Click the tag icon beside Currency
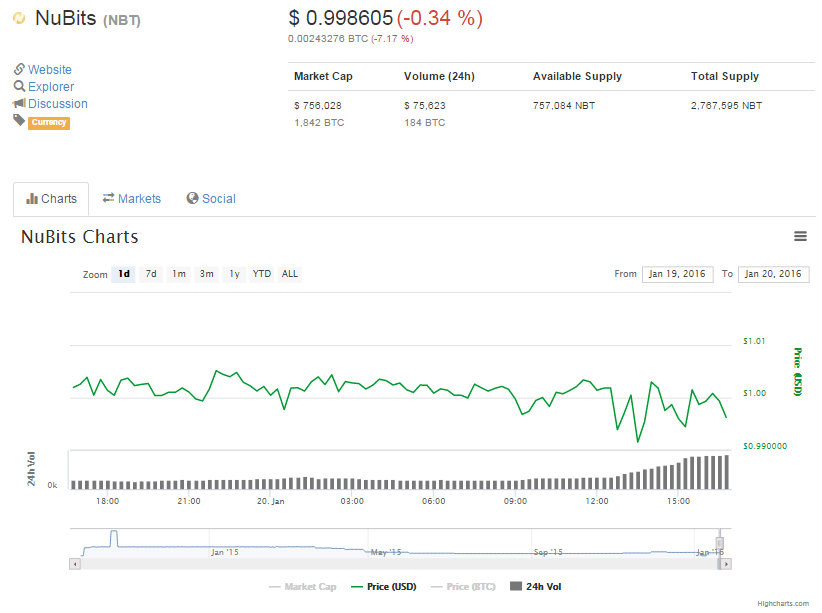Viewport: 822px width, 613px height. click(19, 120)
